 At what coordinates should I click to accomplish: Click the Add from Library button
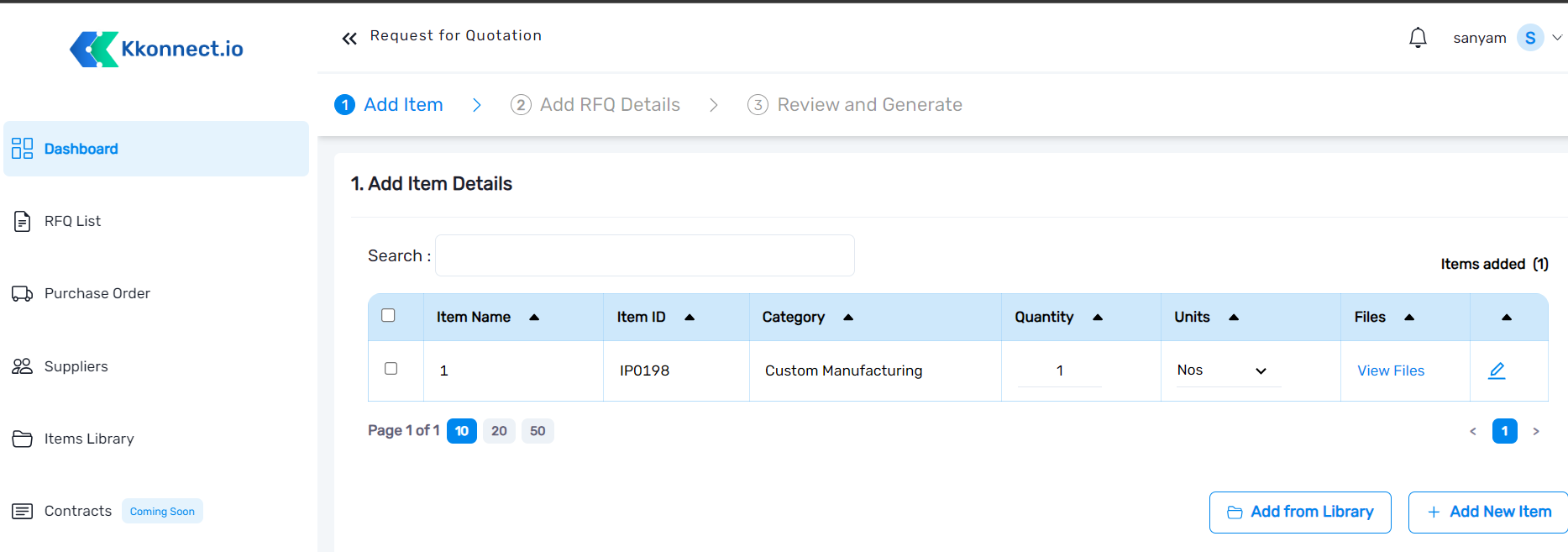click(1300, 512)
